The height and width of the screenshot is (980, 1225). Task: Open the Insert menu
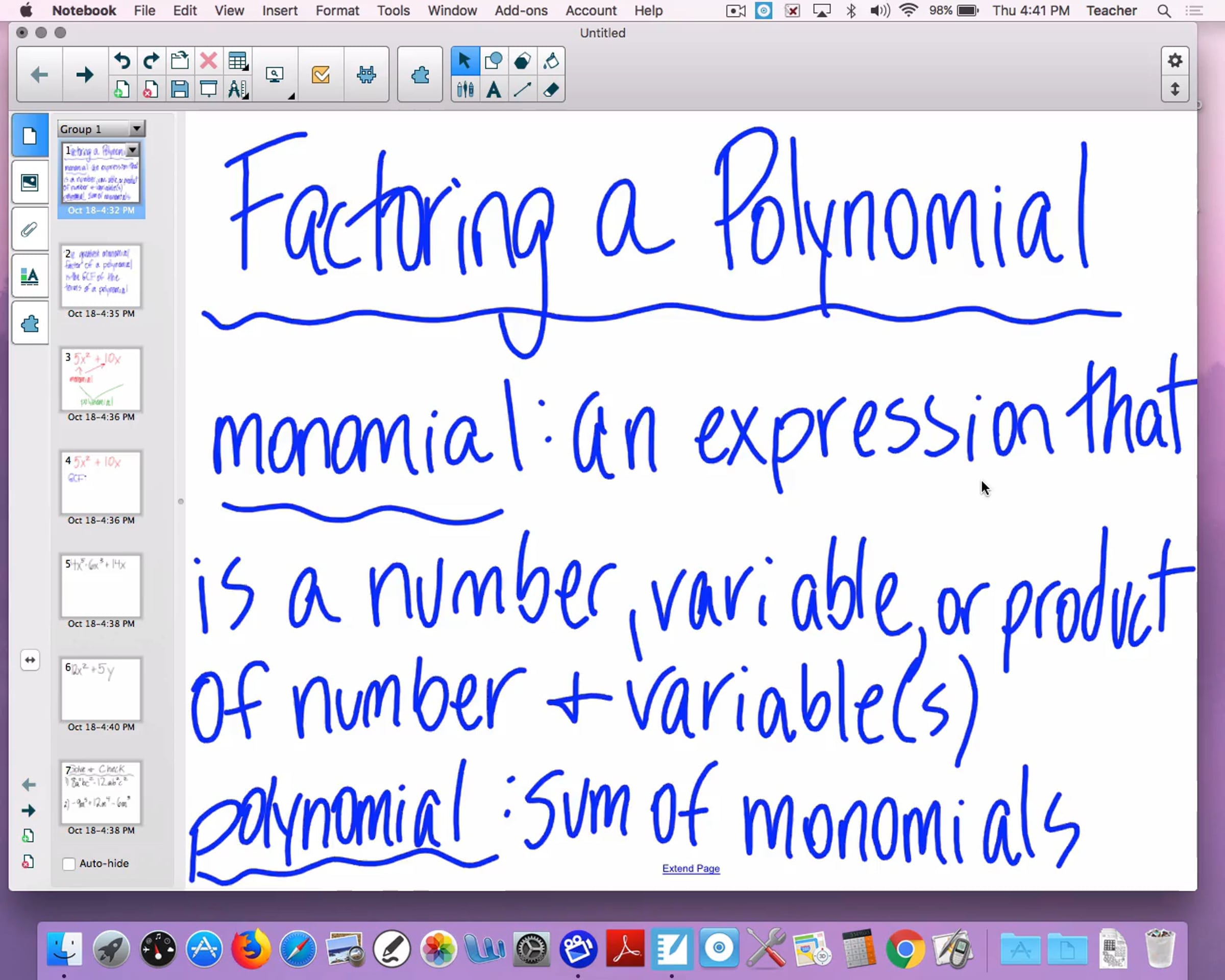coord(280,11)
